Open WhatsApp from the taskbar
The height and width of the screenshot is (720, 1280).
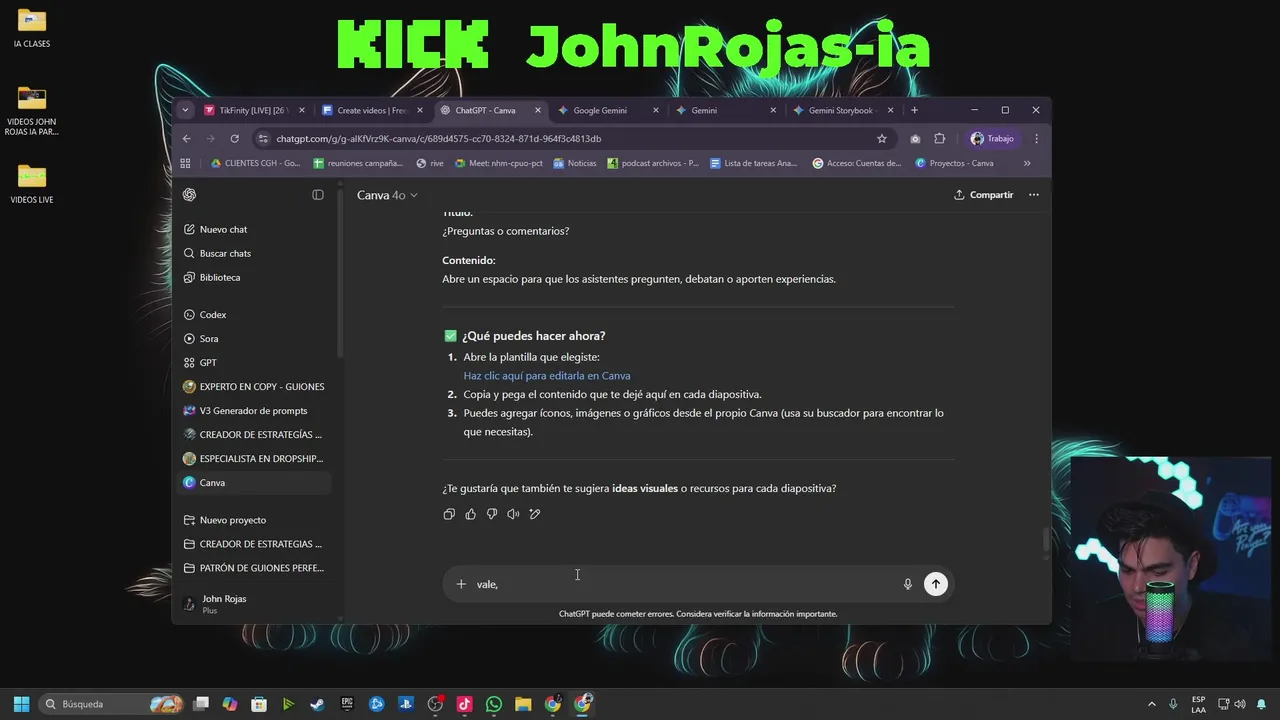coord(494,704)
